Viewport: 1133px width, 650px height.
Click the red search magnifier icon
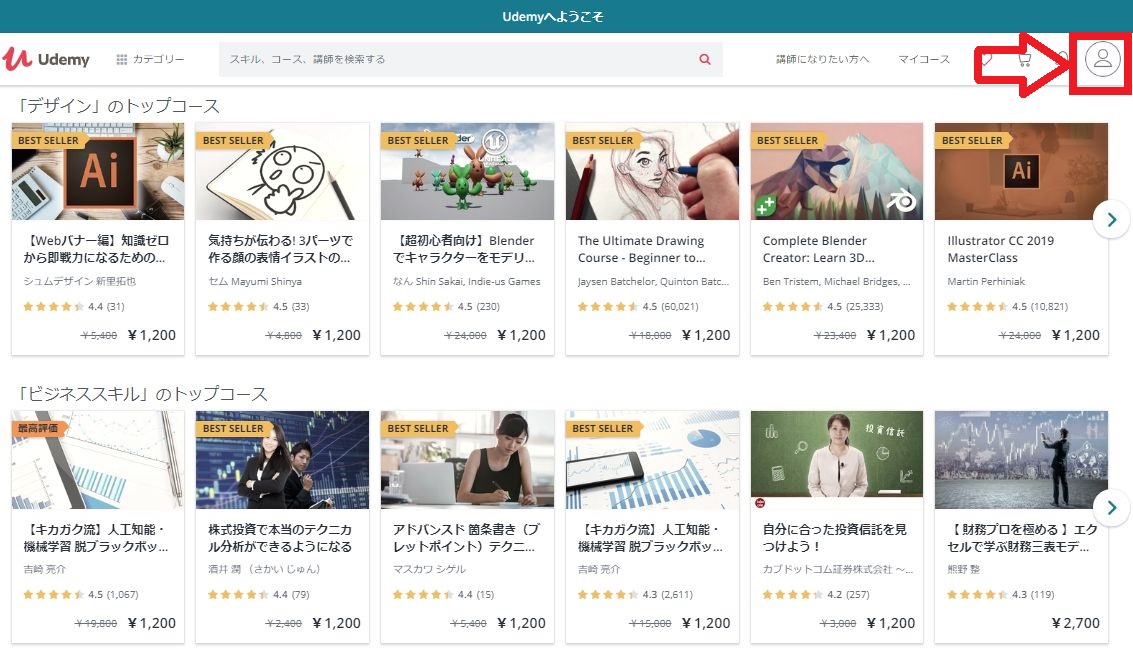tap(704, 59)
